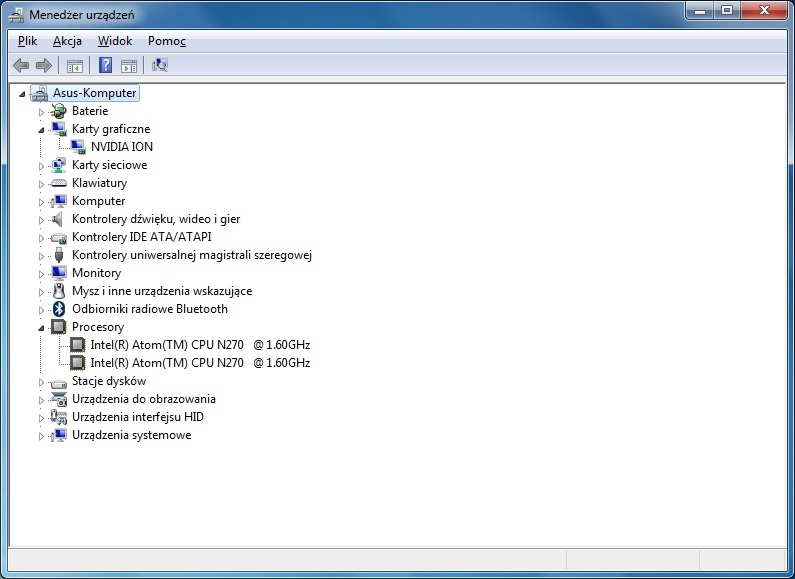Select the Odbiorniki radiowe Bluetooth label
This screenshot has height=579, width=795.
point(150,309)
